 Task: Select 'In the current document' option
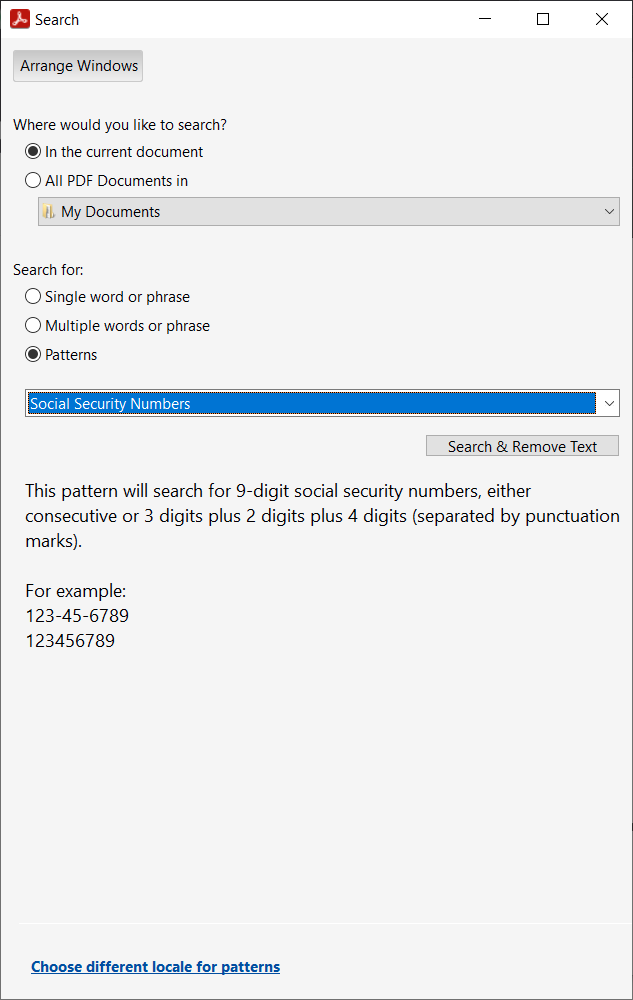pos(34,152)
